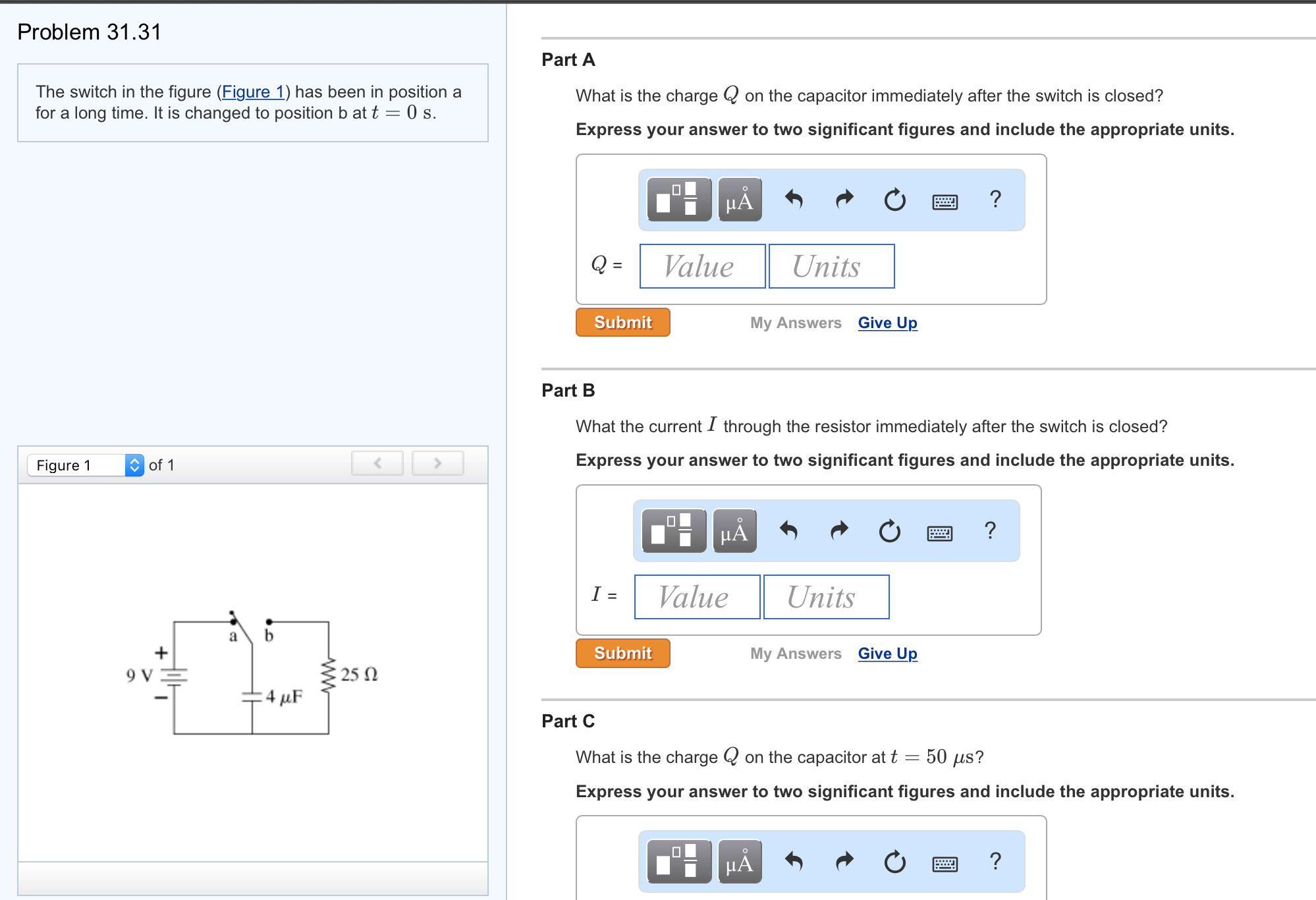
Task: Reset the Part A answer field
Action: pyautogui.click(x=894, y=200)
